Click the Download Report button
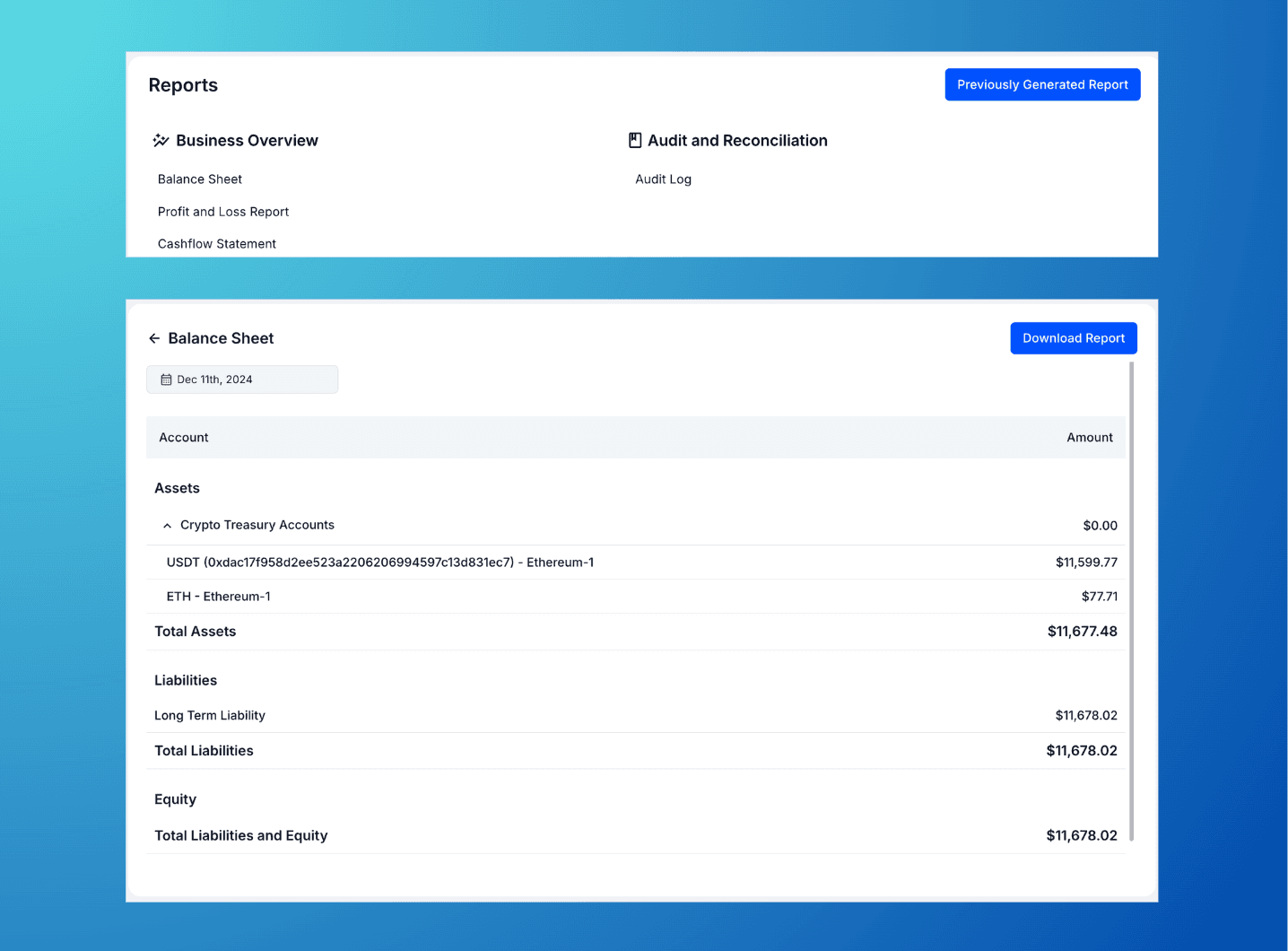Screen dimensions: 1288x951 1073,338
